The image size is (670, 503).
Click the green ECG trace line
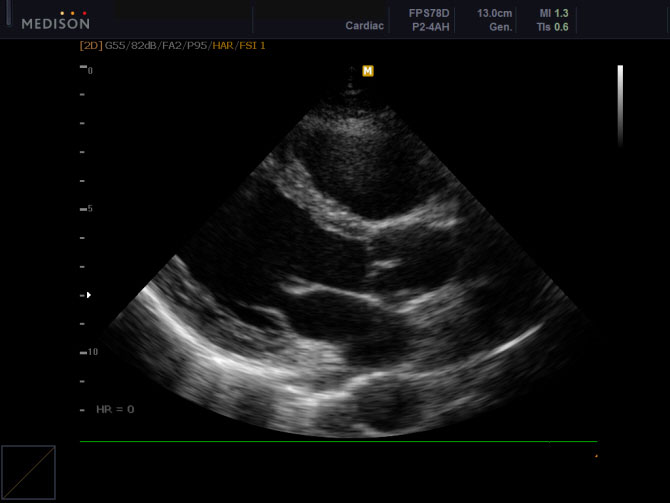point(338,441)
